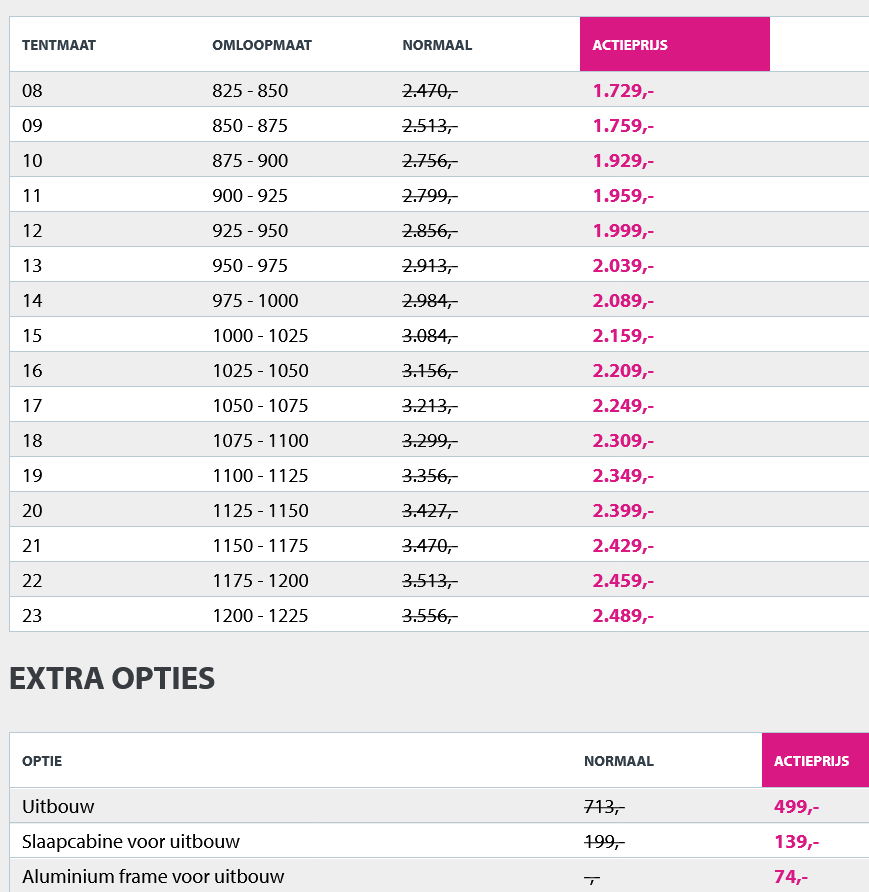Click the TENTMAAT column header

point(59,45)
